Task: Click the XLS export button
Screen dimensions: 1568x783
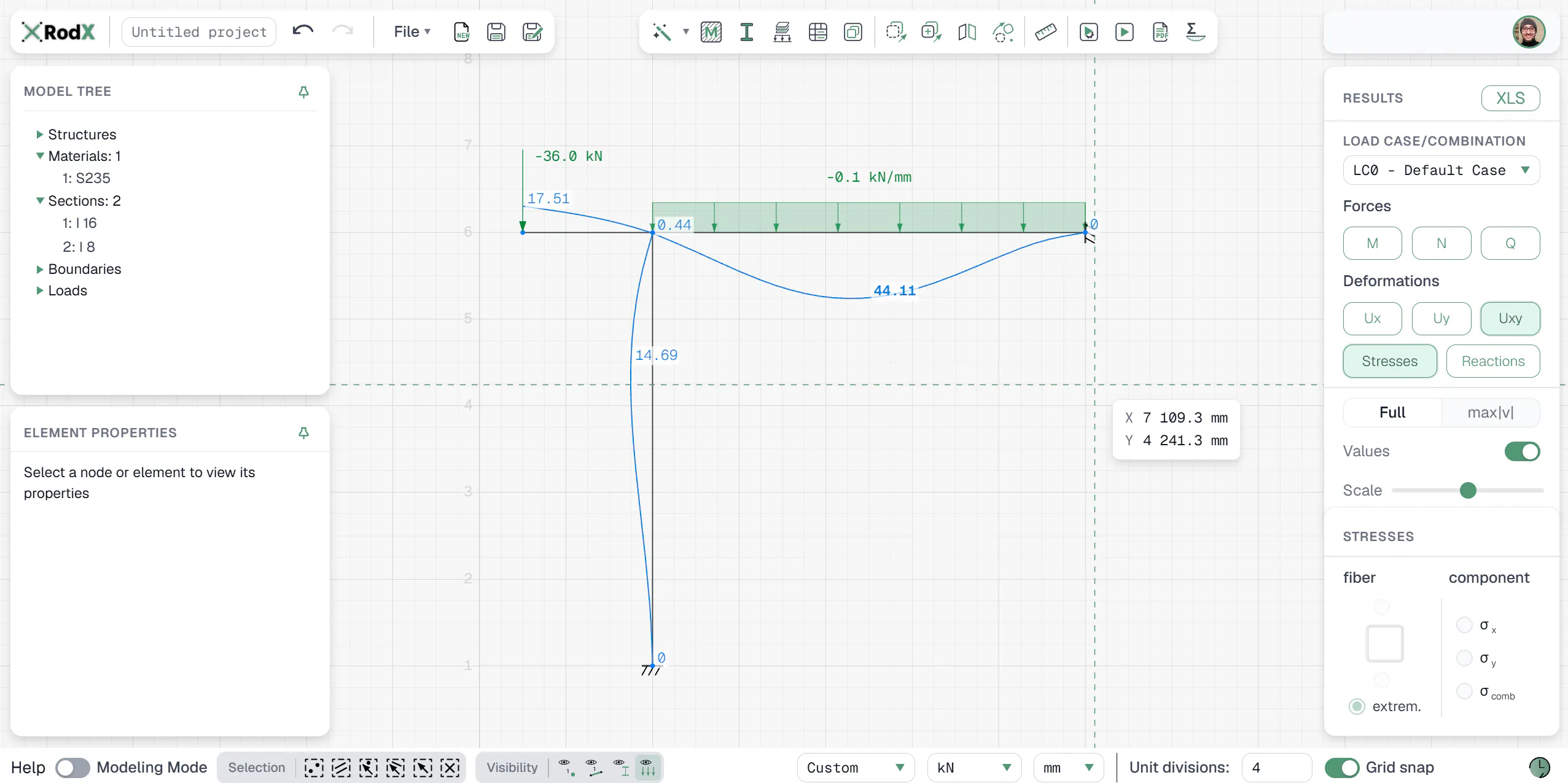Action: (x=1510, y=98)
